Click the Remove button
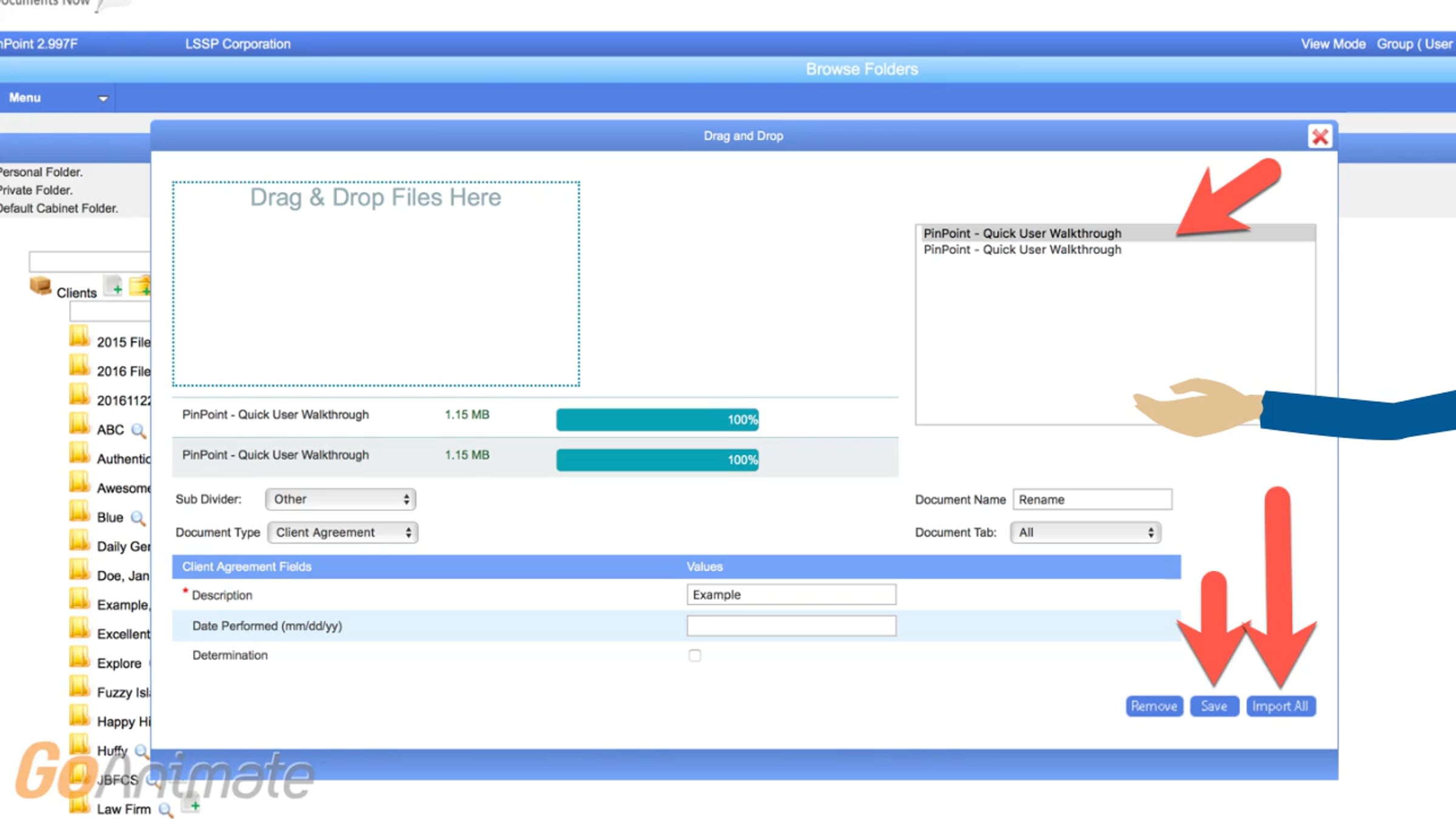Screen dimensions: 1456x819 [x=1154, y=706]
